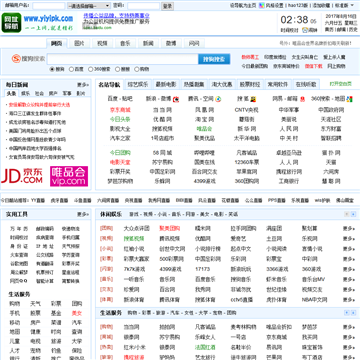This screenshot has height=360, width=360.
Task: Move 休闲娱乐 section up with arrow icon
Action: point(347,214)
